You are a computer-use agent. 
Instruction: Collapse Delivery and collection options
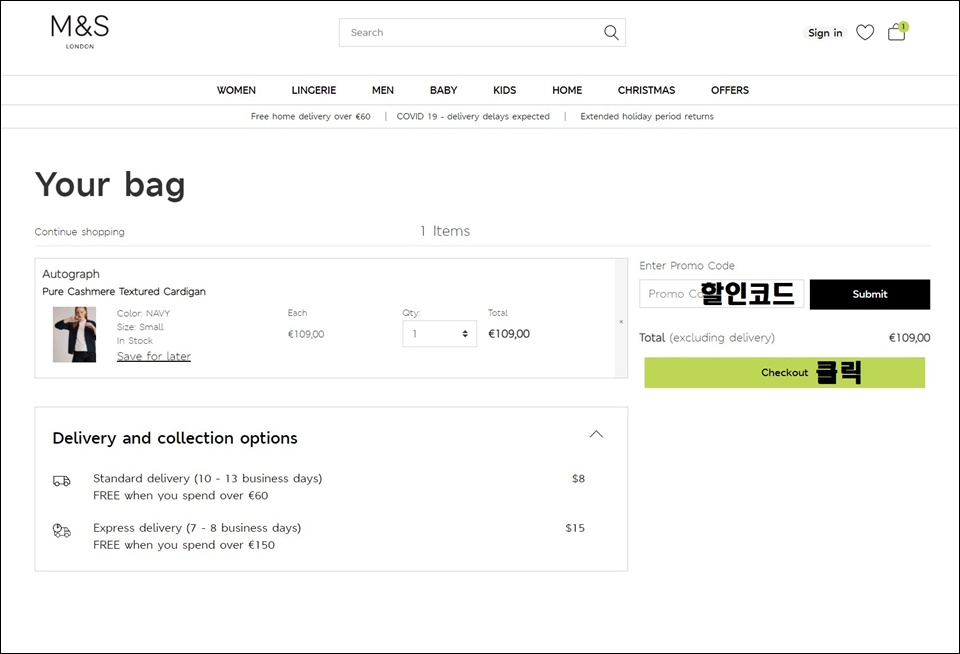pos(596,434)
